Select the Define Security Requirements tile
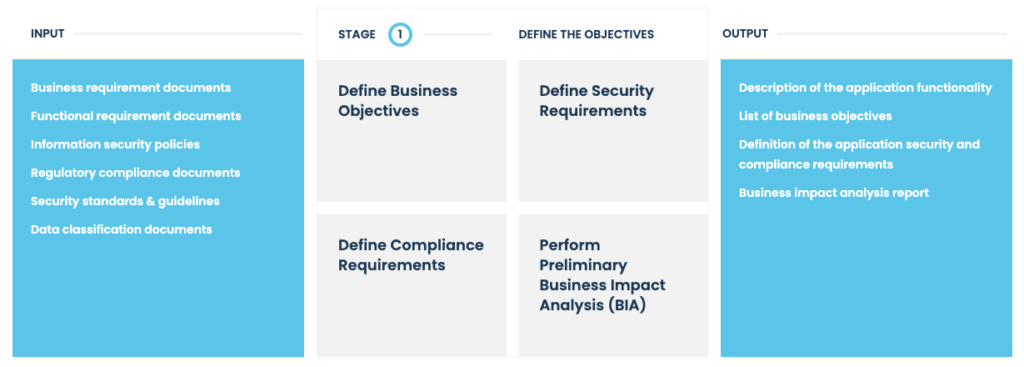Image resolution: width=1024 pixels, height=367 pixels. [613, 131]
